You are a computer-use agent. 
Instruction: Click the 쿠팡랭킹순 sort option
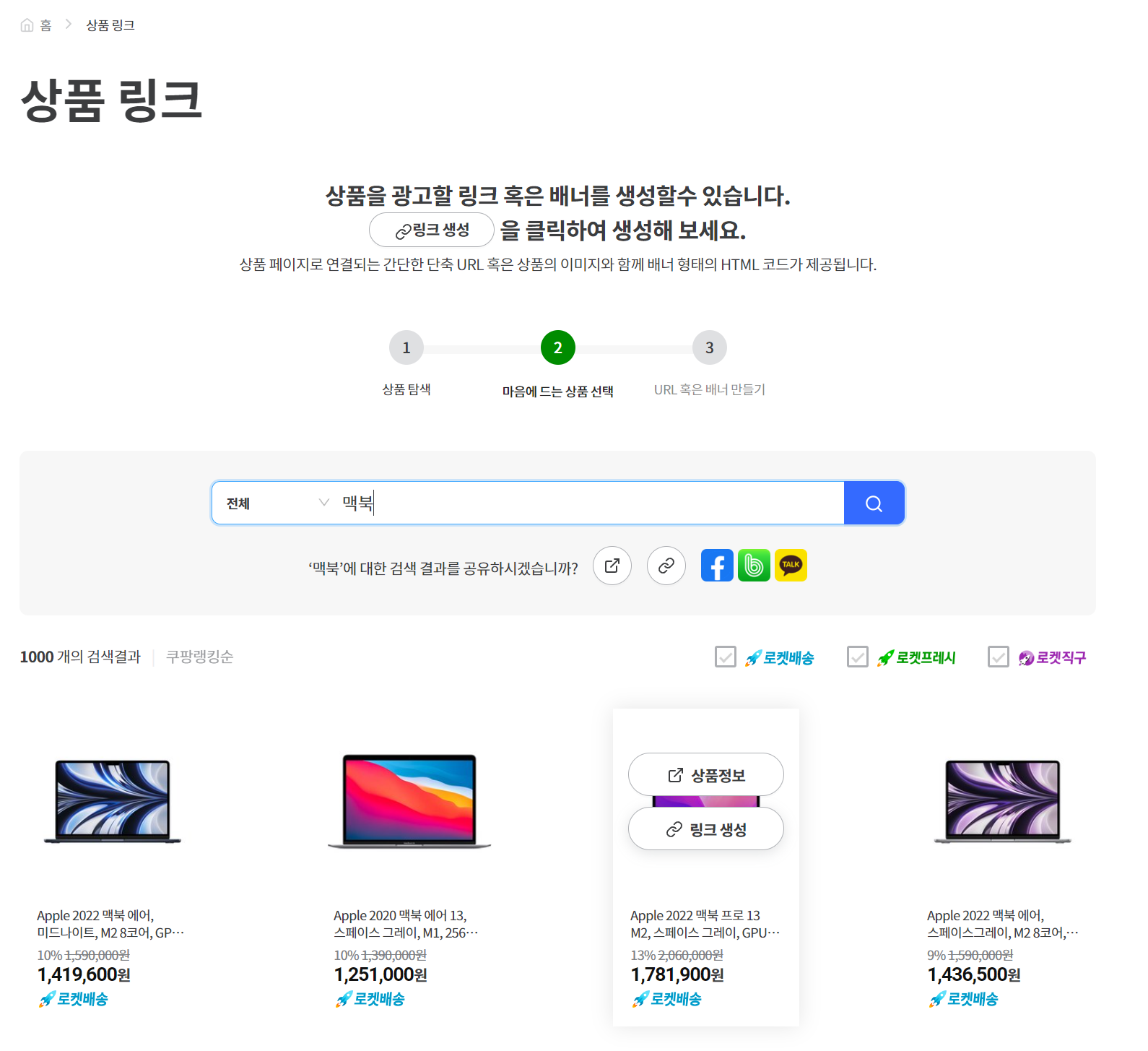tap(200, 657)
